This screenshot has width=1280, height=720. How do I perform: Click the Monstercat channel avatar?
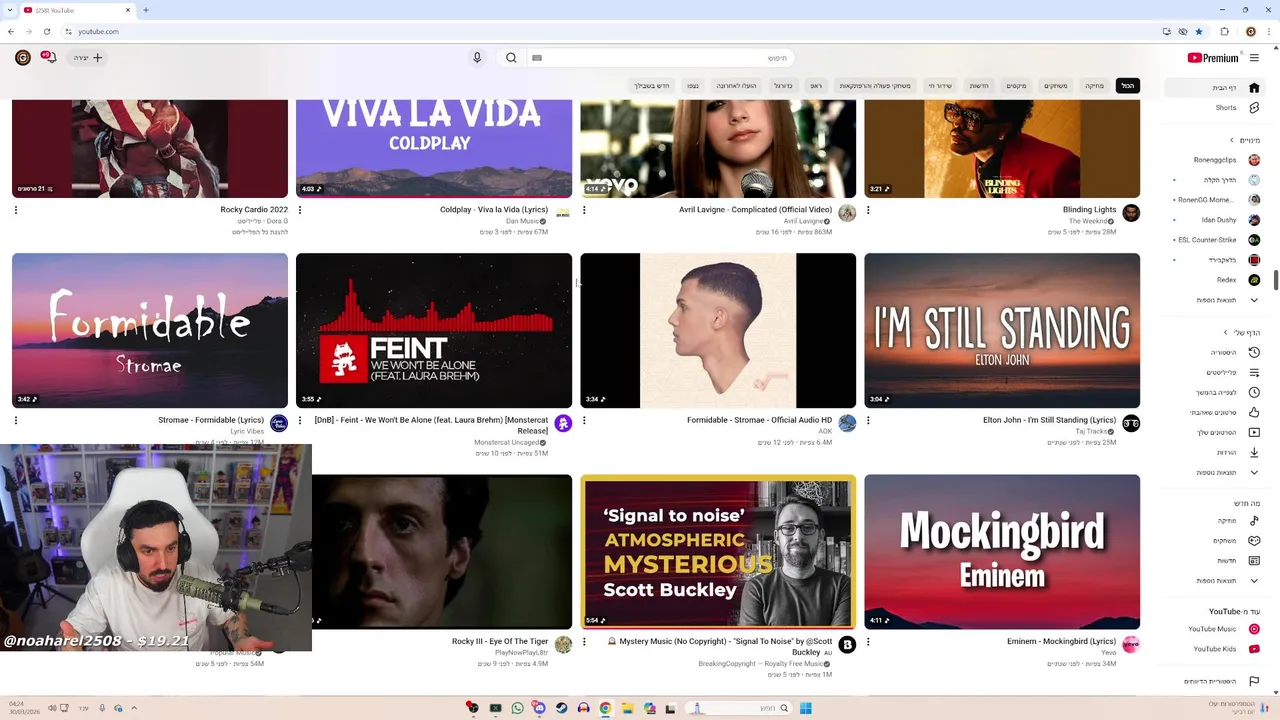[563, 424]
